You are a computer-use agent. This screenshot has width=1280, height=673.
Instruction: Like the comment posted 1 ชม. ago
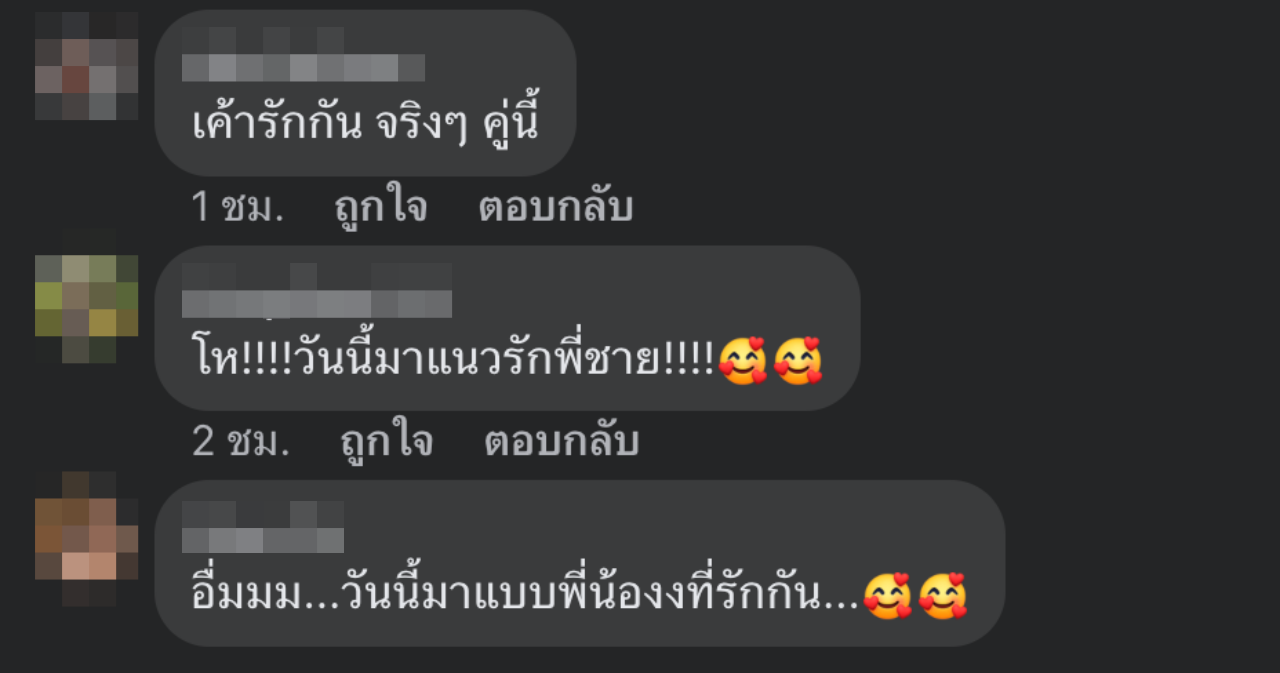(x=381, y=208)
